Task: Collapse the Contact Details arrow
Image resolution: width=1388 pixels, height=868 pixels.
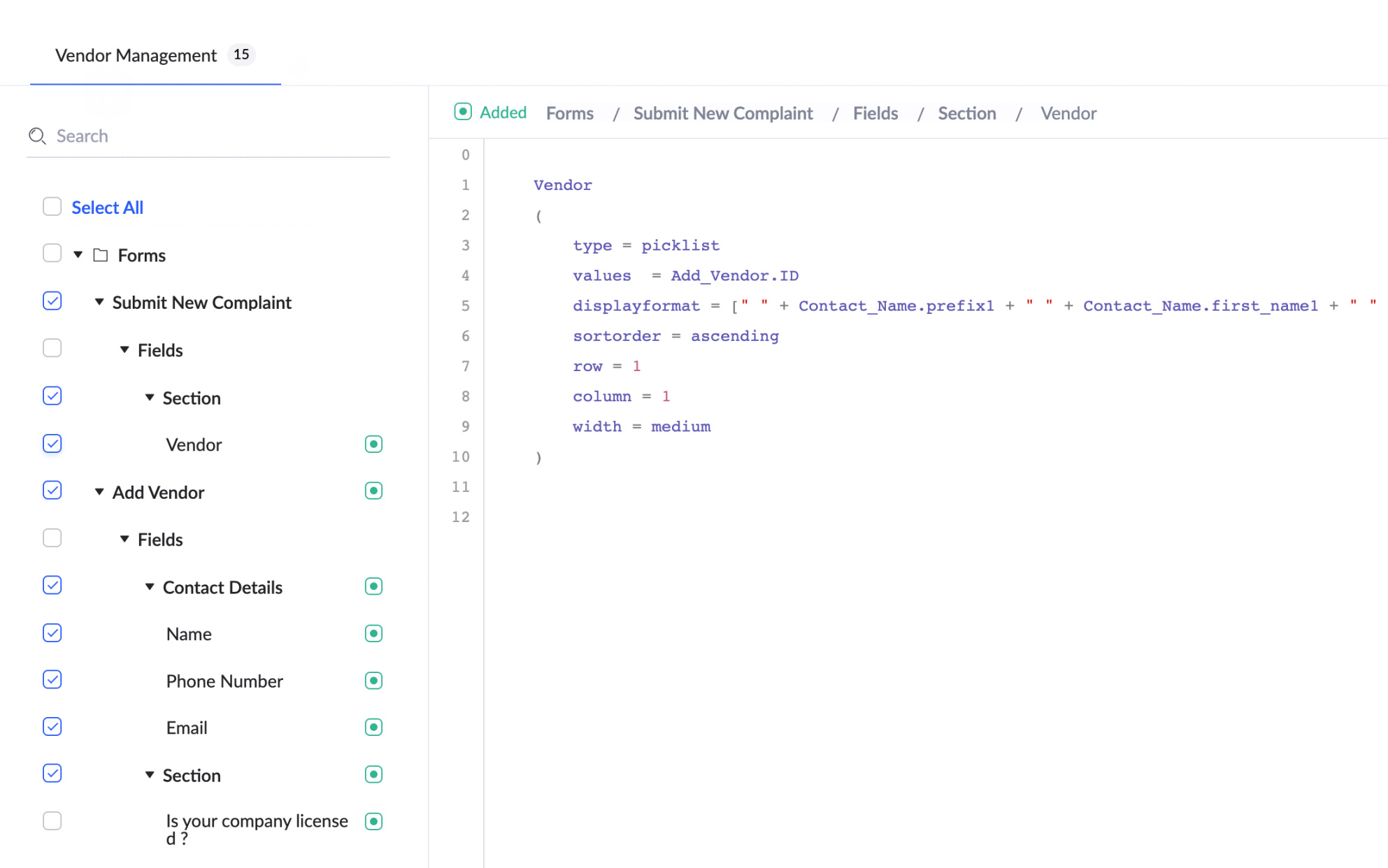Action: pos(150,586)
